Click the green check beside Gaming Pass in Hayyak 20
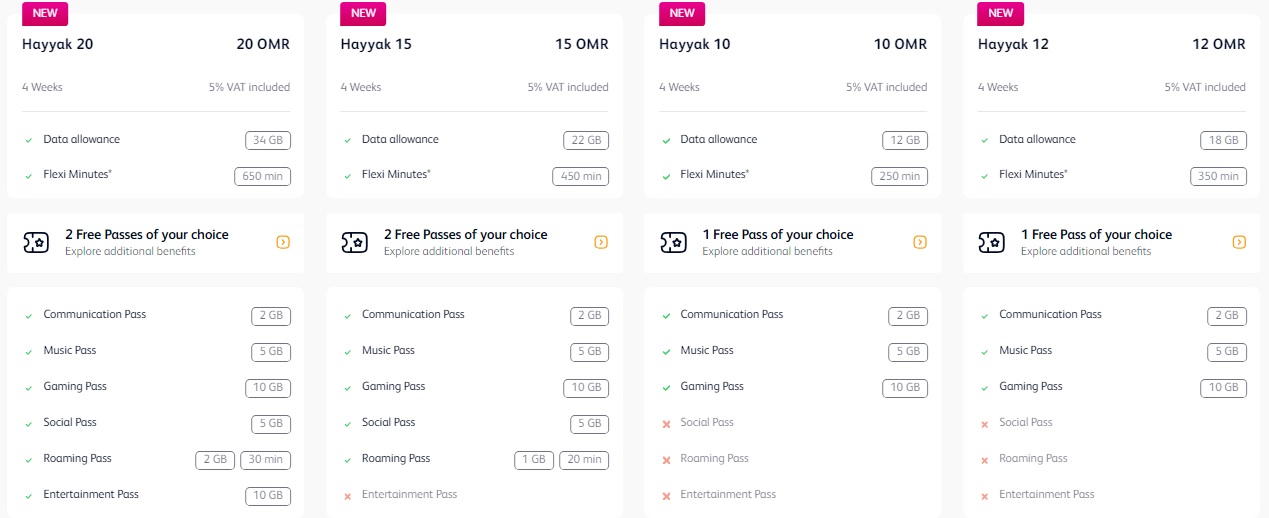Viewport: 1269px width, 518px height. 29,388
